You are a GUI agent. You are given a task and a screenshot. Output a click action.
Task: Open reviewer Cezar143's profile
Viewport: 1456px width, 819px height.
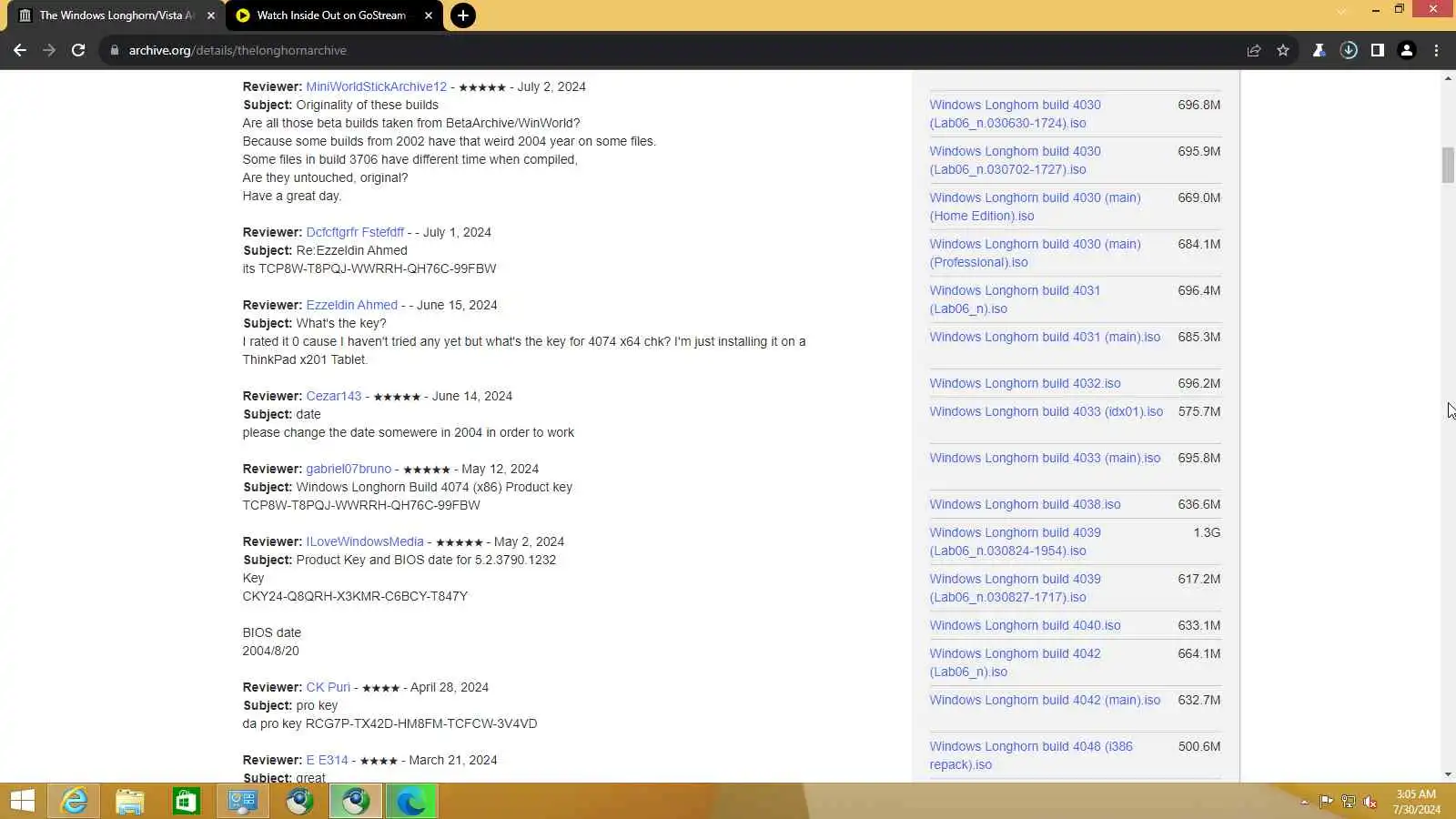[334, 396]
